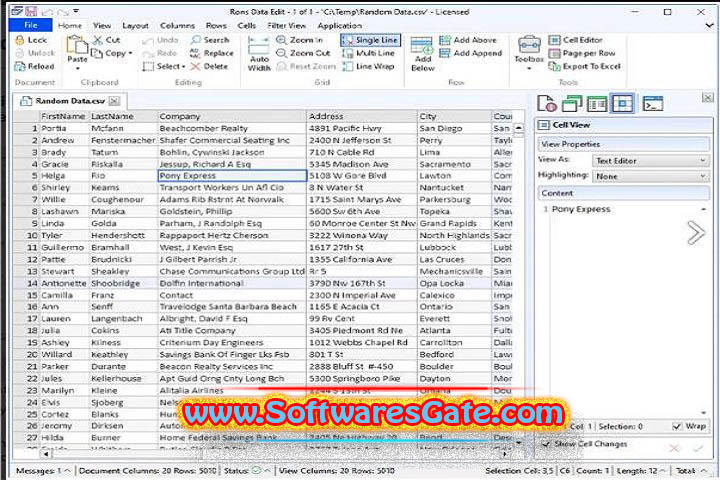Enable Single Line grid mode
The width and height of the screenshot is (720, 480).
[x=370, y=40]
